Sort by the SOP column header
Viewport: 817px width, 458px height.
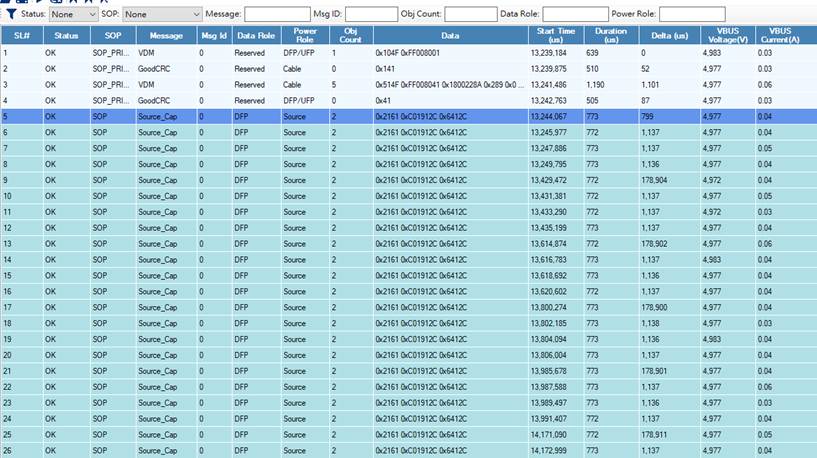[113, 35]
